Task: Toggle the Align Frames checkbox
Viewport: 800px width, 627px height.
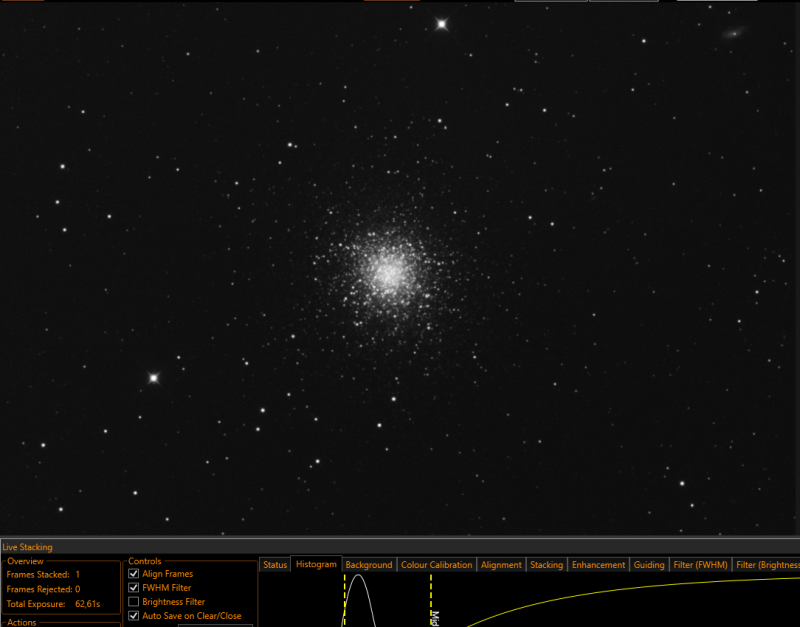Action: (134, 573)
